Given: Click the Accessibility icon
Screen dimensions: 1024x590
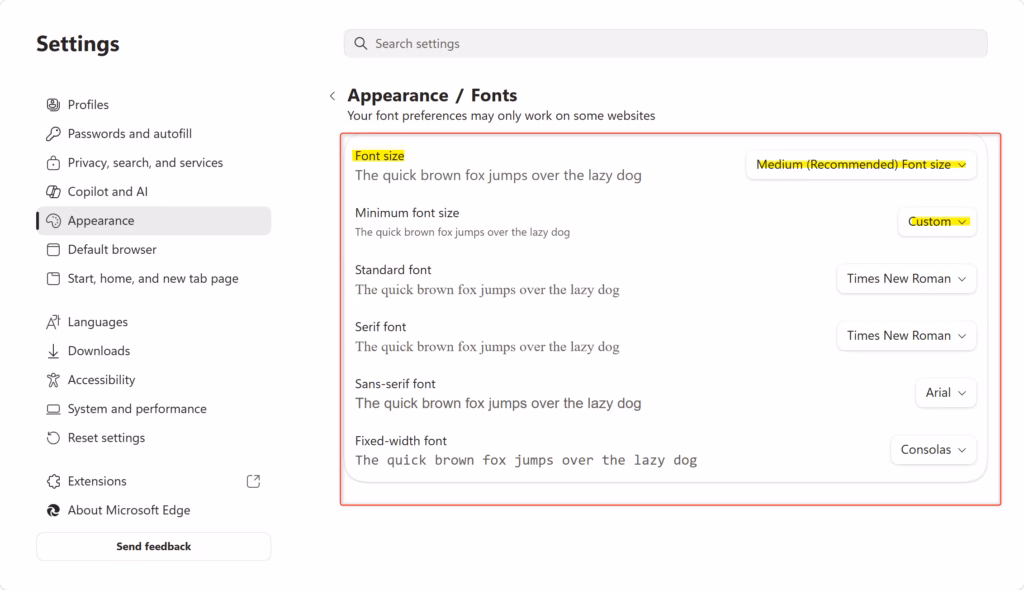Looking at the screenshot, I should coord(53,380).
